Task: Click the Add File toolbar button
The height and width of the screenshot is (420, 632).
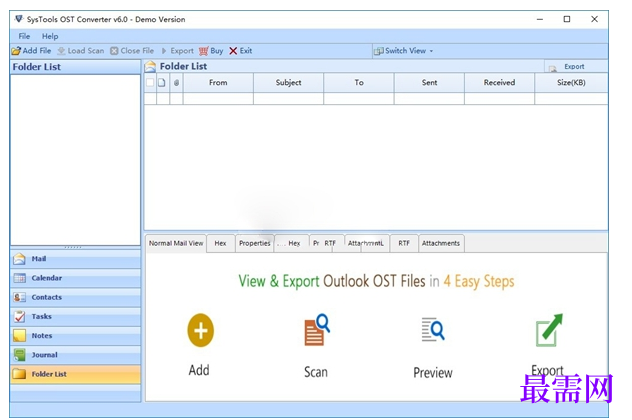Action: (31, 51)
